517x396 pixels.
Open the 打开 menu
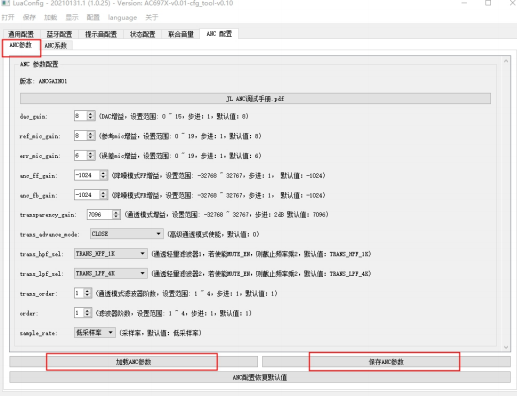(x=8, y=17)
